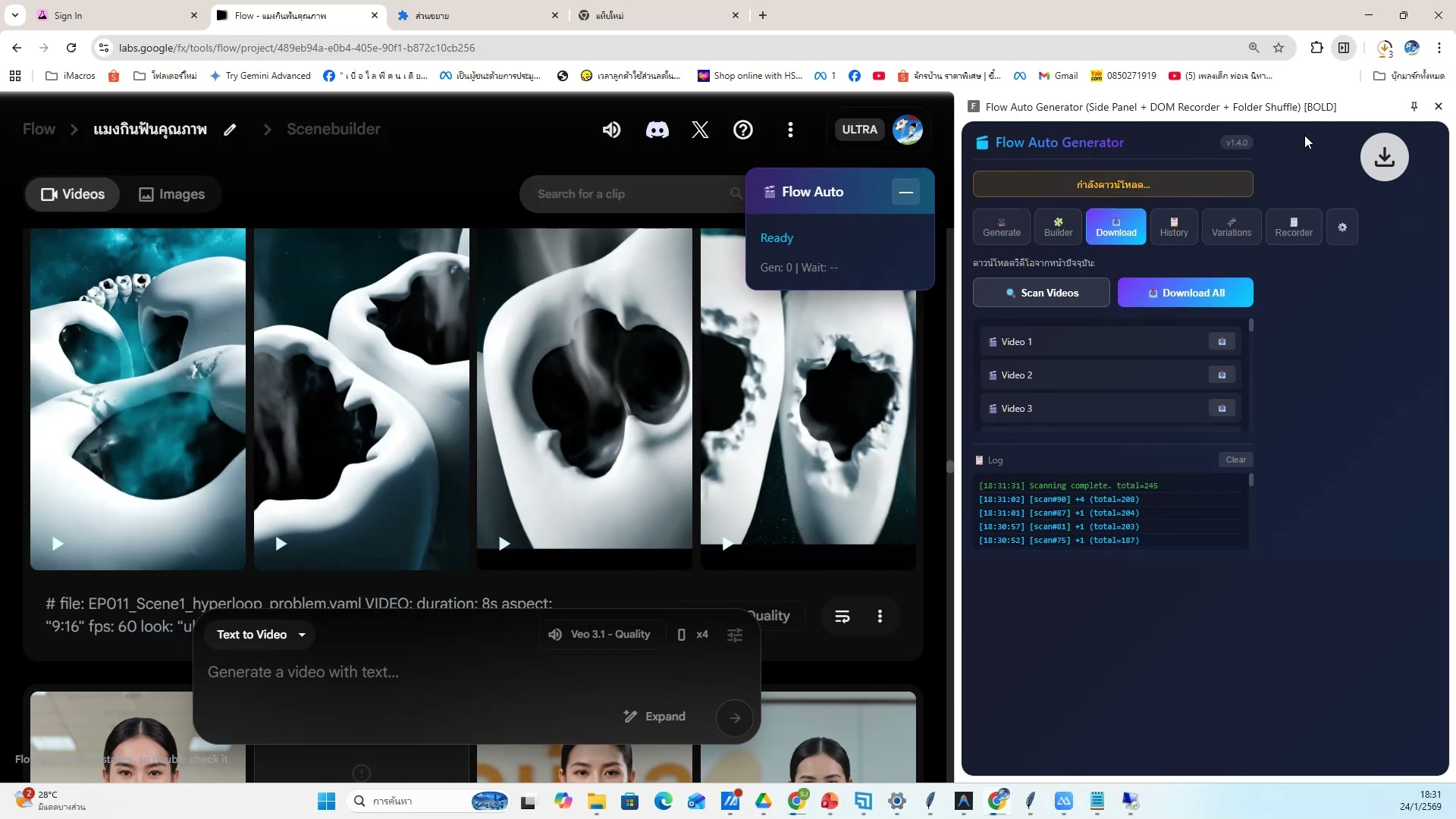The height and width of the screenshot is (819, 1456).
Task: Download Video 2 using its download icon
Action: tap(1222, 375)
